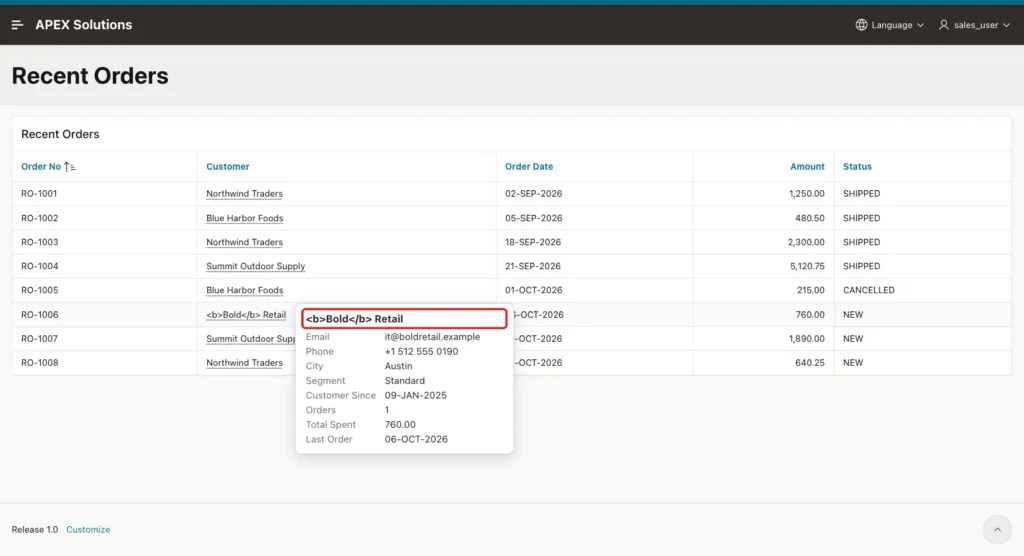Open Northwind Traders link in row RO-1008
The image size is (1024, 556).
[x=244, y=363]
